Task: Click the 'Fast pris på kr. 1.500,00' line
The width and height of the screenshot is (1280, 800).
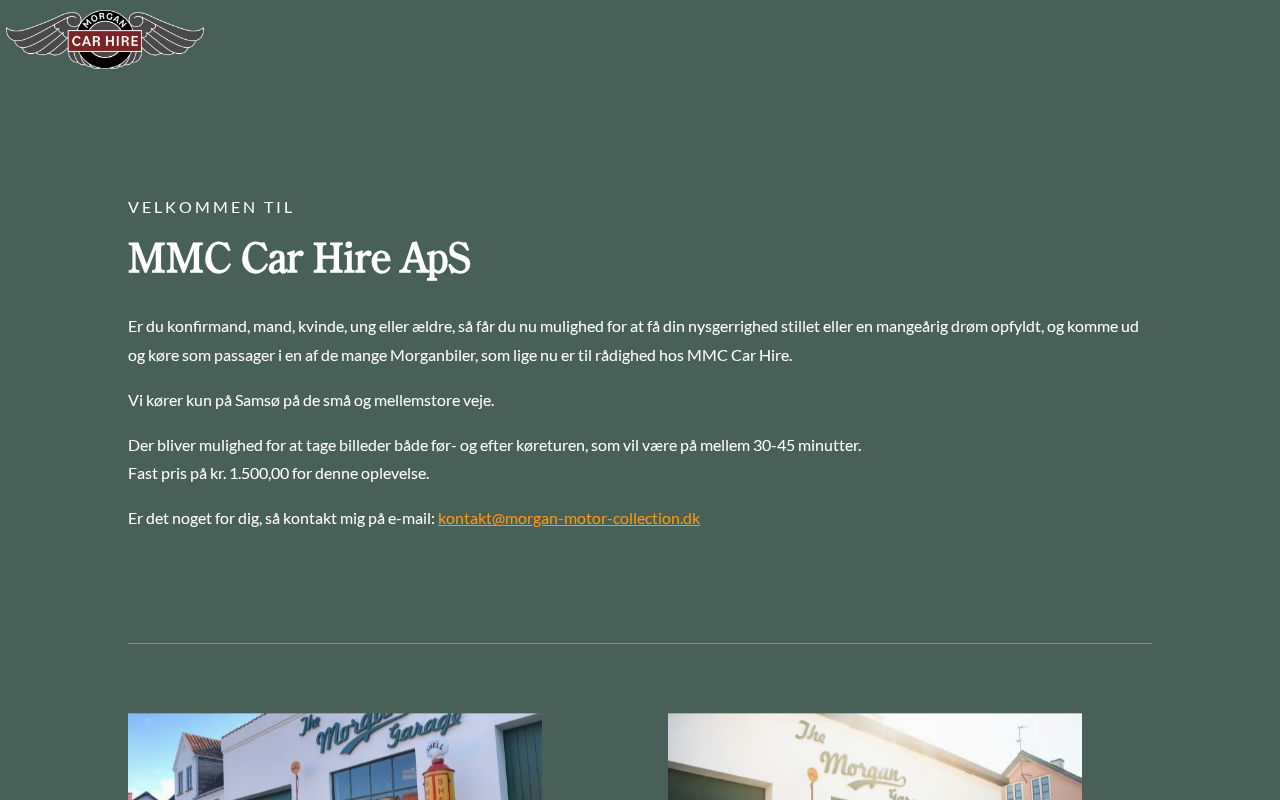Action: [278, 473]
